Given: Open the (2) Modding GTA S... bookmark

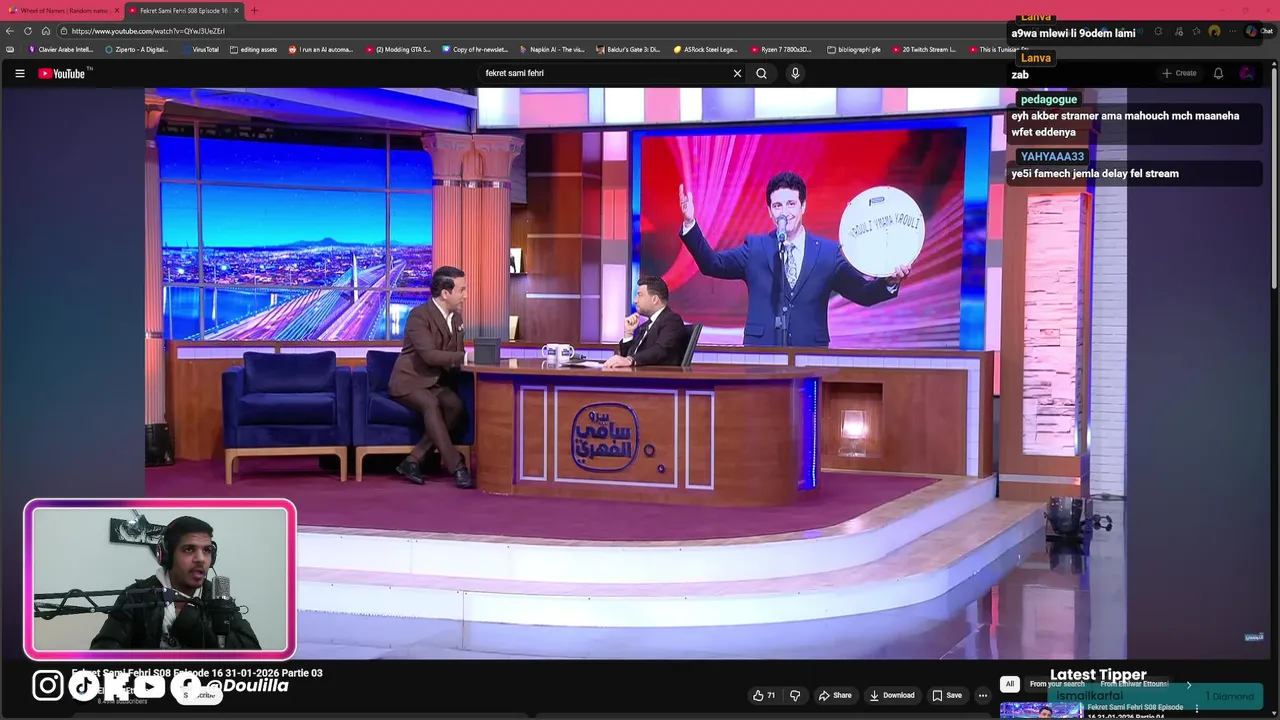Looking at the screenshot, I should [x=398, y=49].
